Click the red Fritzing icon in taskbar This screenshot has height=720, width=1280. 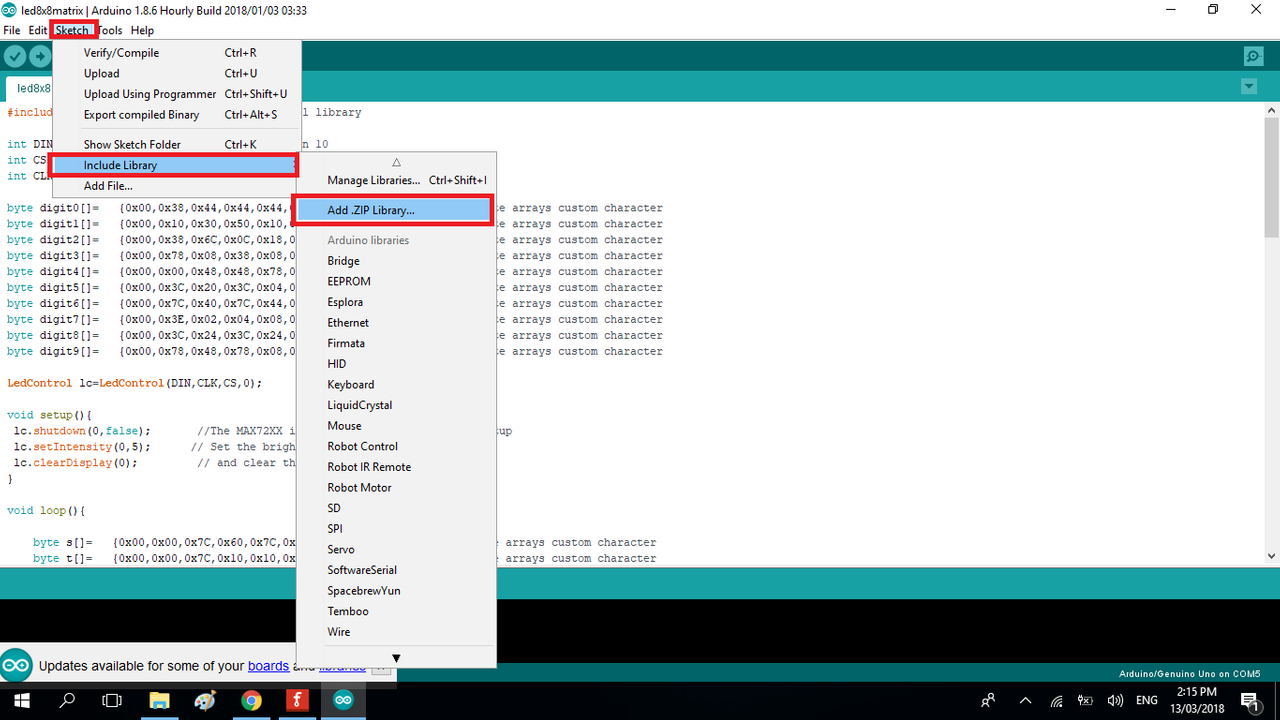(297, 700)
